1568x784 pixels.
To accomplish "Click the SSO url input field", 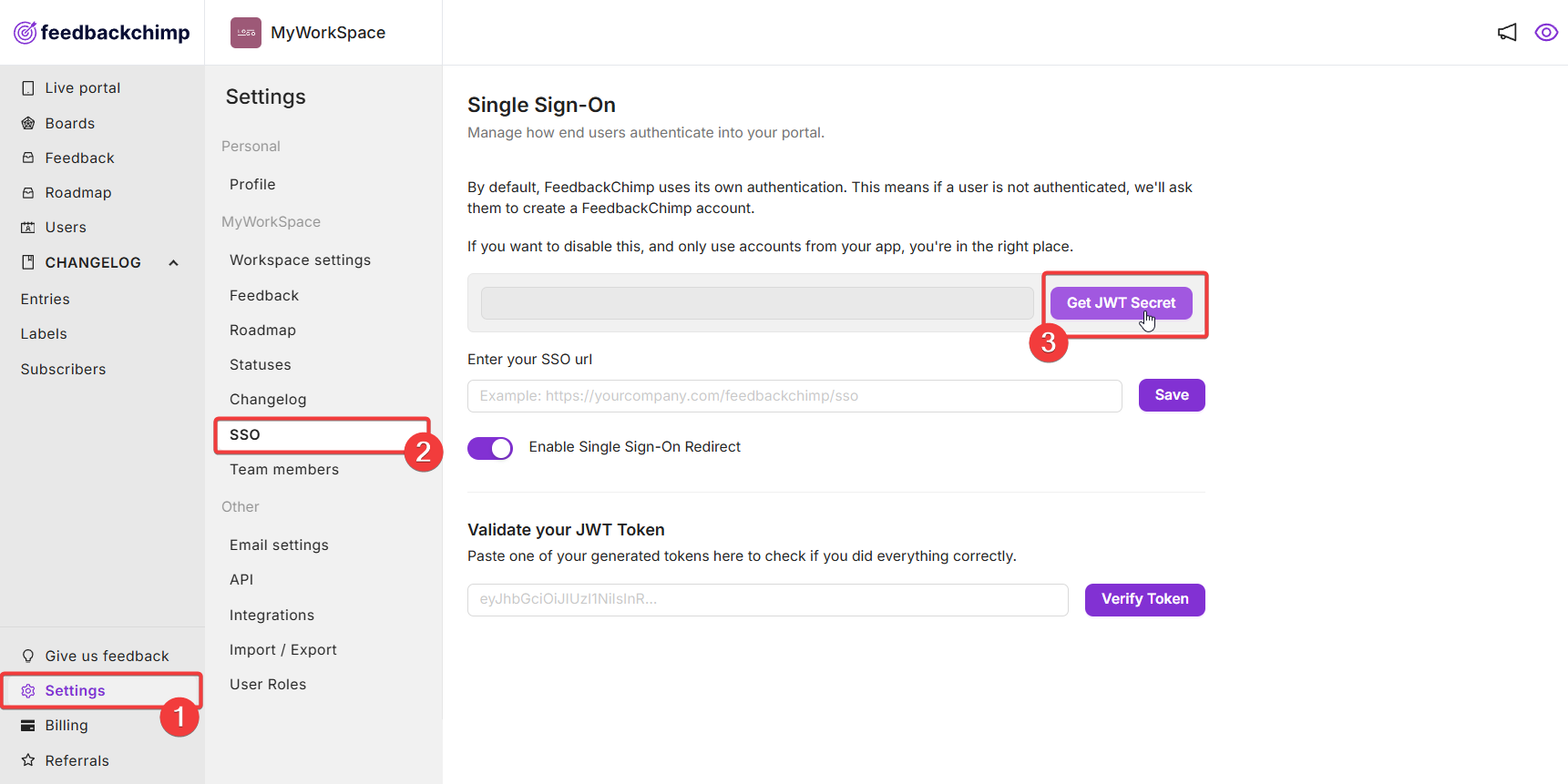I will 794,396.
